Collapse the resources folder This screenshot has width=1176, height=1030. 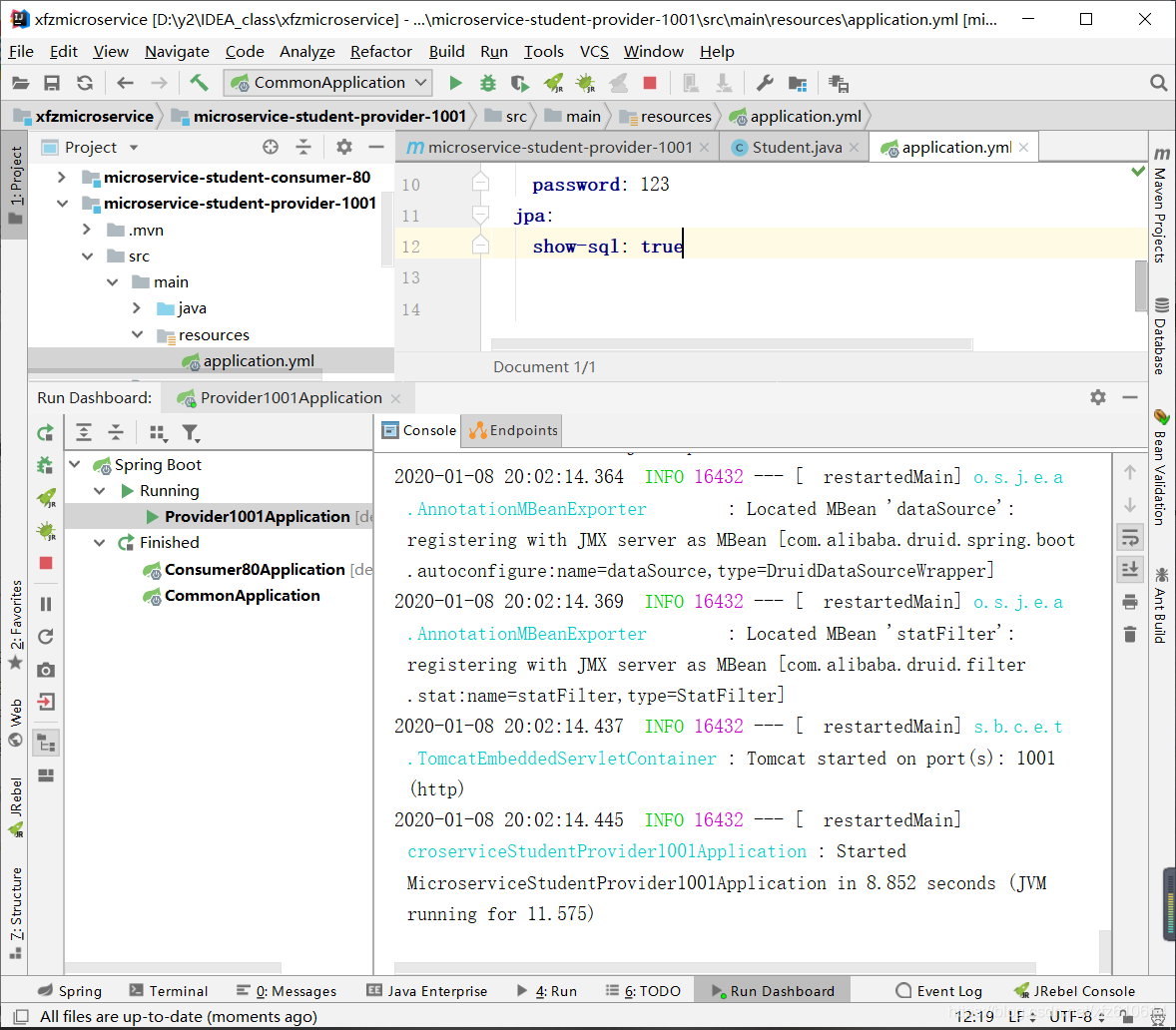click(x=137, y=334)
